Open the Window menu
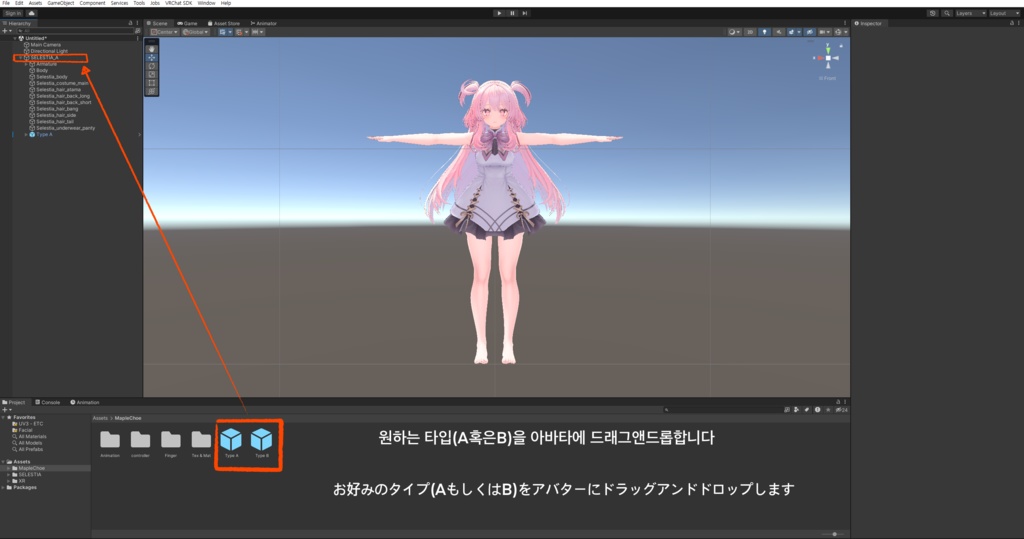Screen dimensions: 1024x539 coord(206,3)
